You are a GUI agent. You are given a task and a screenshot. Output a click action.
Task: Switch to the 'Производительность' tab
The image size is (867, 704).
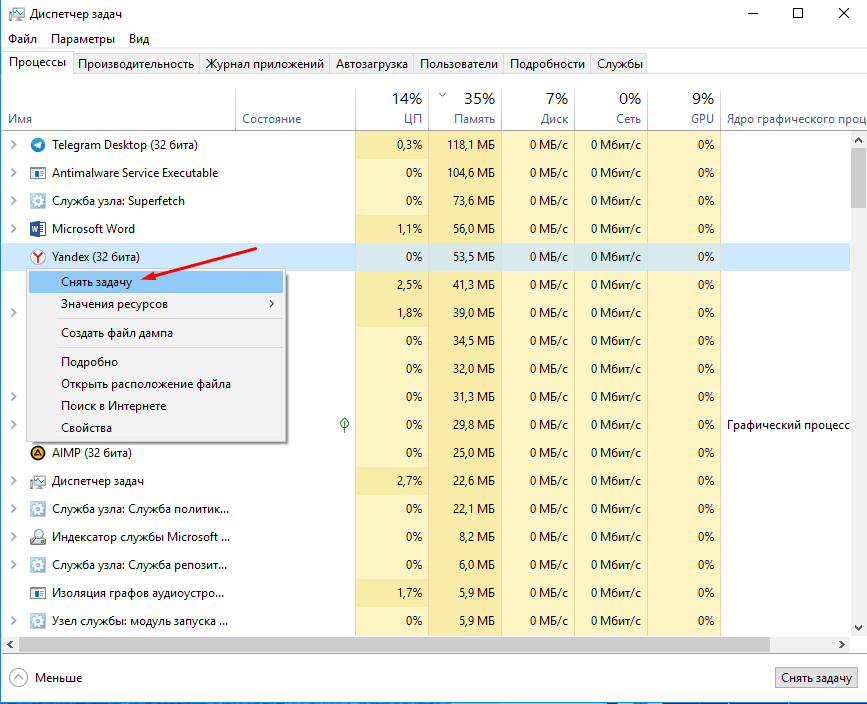[x=135, y=64]
